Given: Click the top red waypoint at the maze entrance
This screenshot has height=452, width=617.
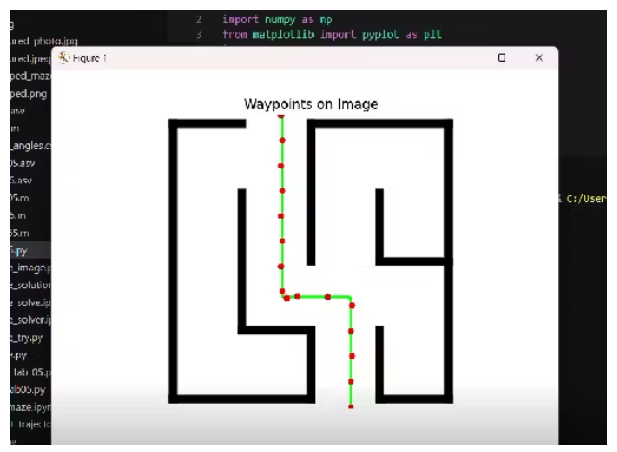Looking at the screenshot, I should tap(281, 117).
